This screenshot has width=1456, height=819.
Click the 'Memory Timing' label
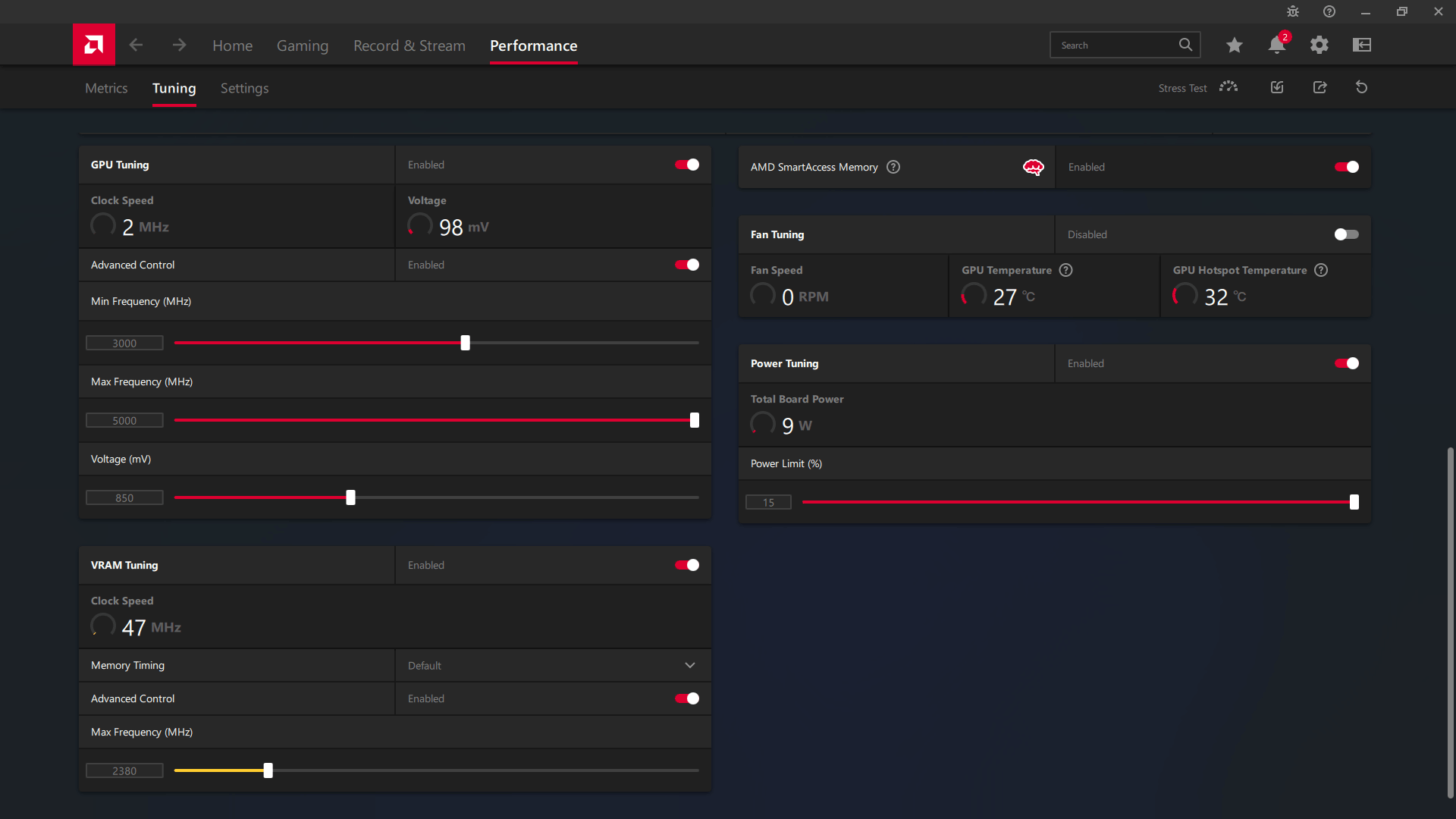click(127, 665)
